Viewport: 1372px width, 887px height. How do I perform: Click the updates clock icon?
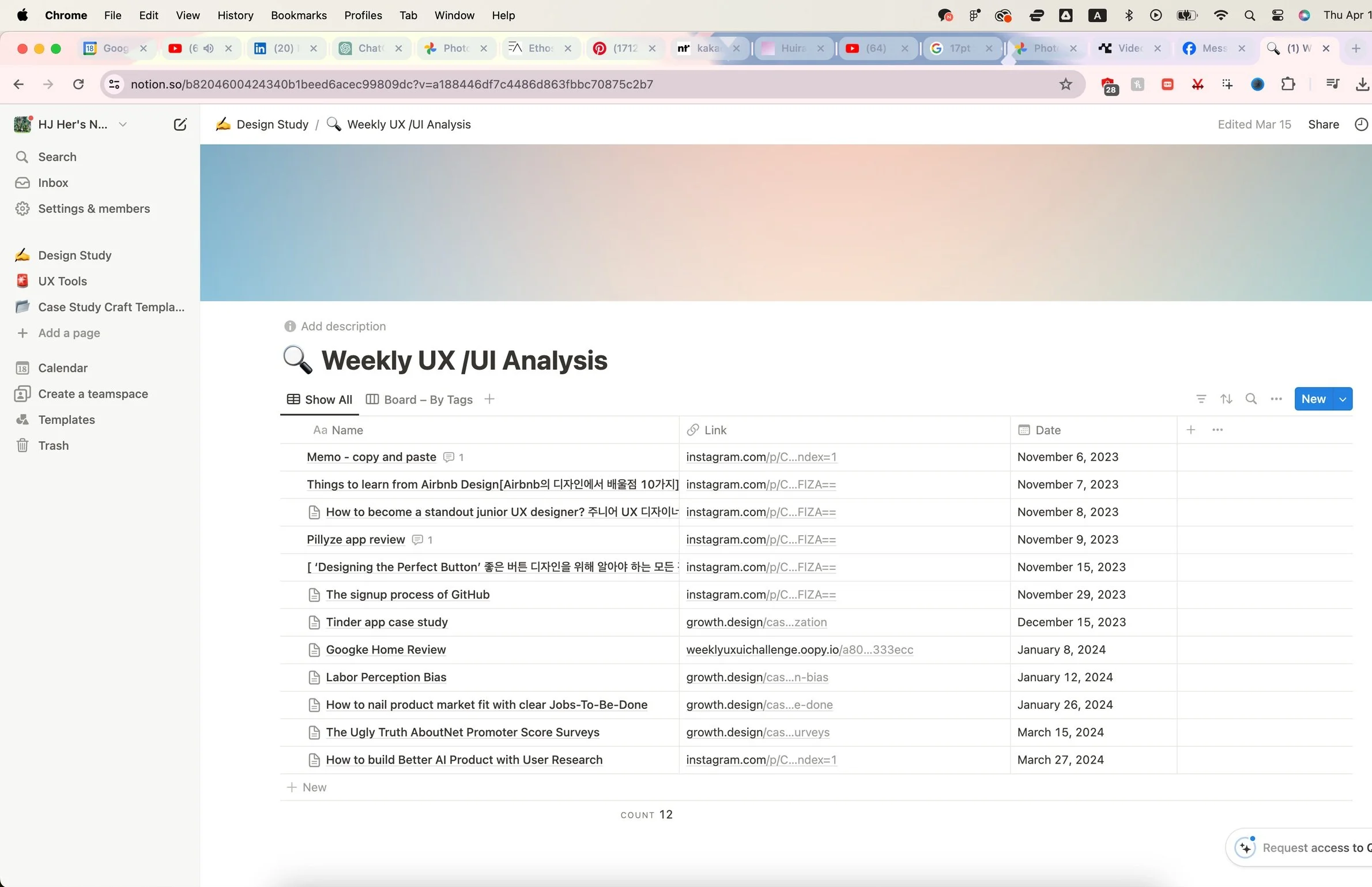coord(1360,125)
